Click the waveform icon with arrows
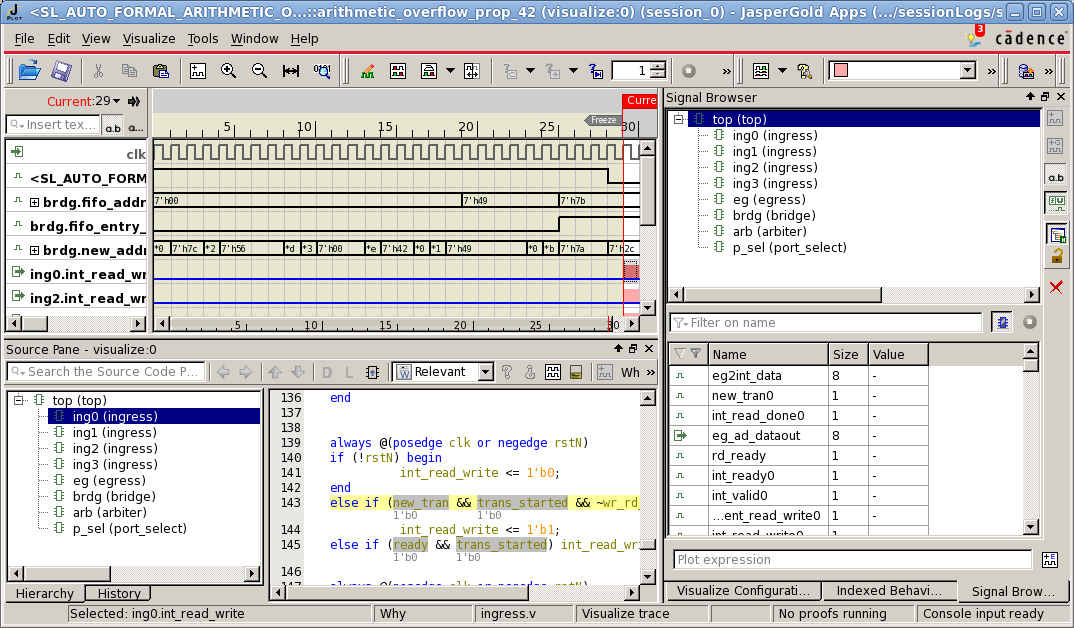Screen dimensions: 1074x628 [472, 71]
